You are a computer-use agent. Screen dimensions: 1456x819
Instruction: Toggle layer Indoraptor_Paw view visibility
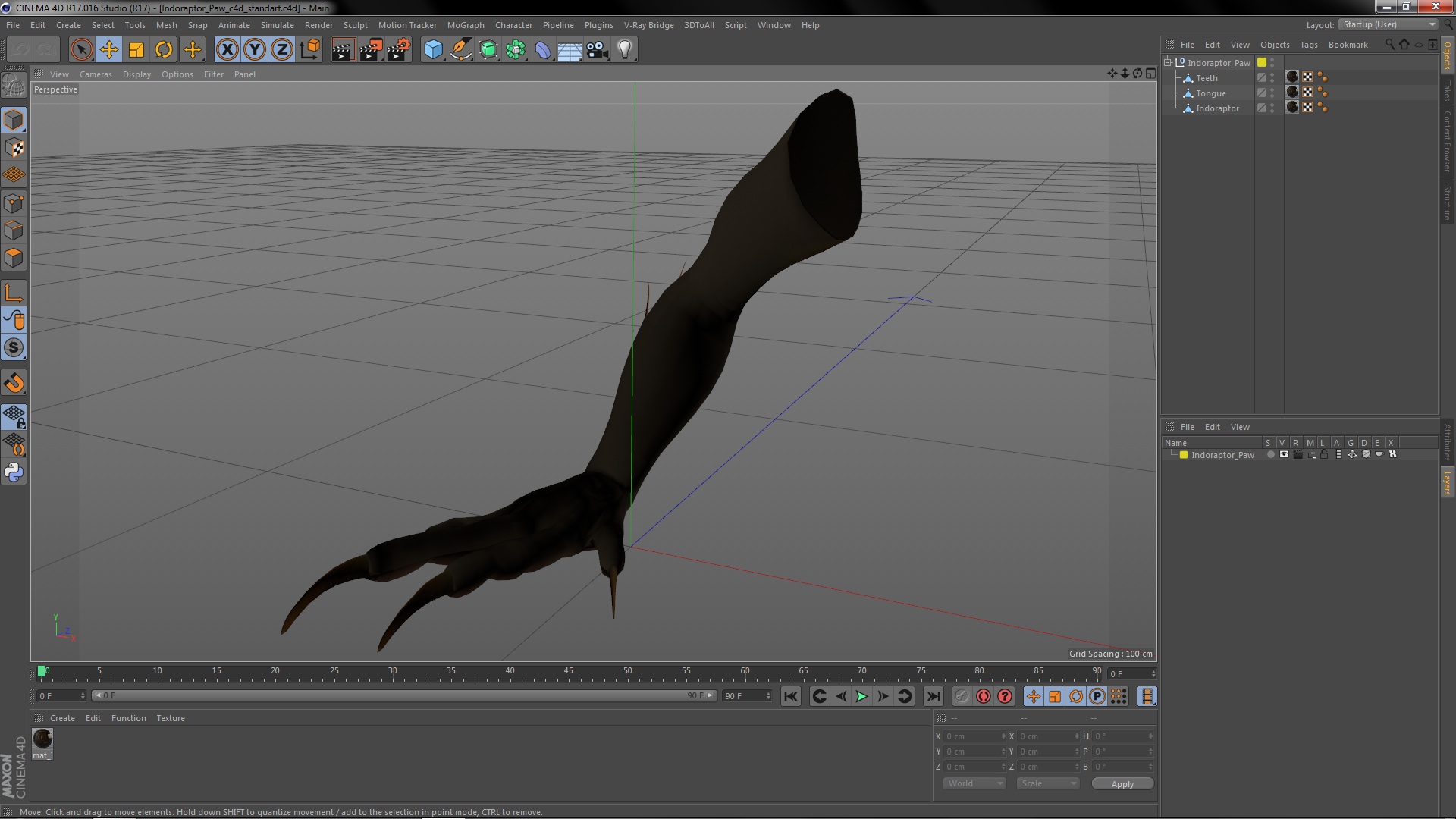(1284, 454)
